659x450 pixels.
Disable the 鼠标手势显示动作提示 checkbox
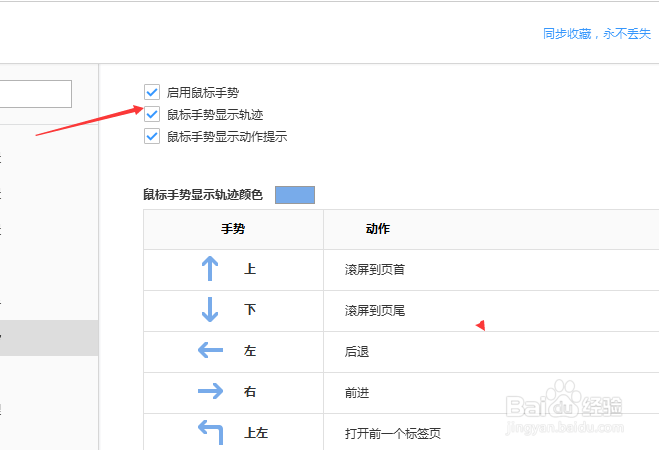[152, 136]
